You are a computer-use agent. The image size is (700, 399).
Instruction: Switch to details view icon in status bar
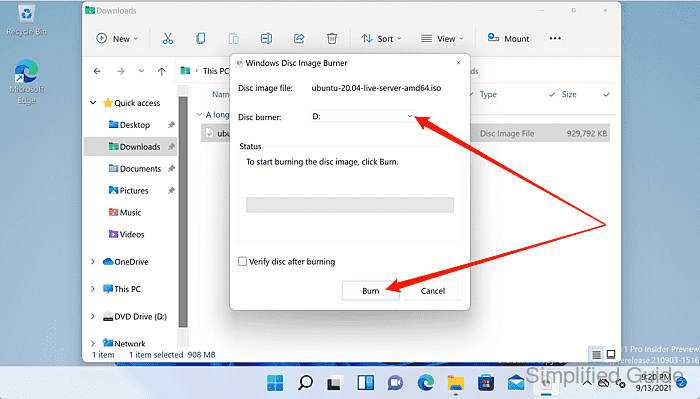(x=596, y=355)
